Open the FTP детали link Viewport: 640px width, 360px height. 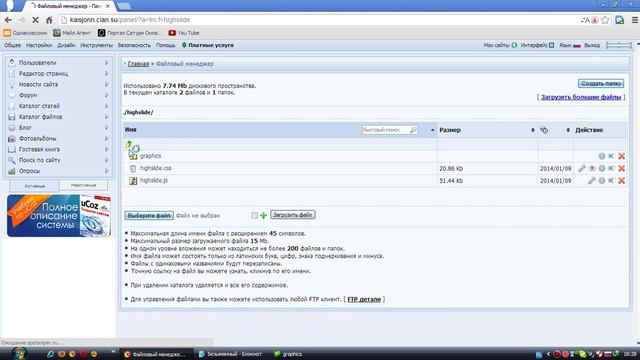[364, 299]
